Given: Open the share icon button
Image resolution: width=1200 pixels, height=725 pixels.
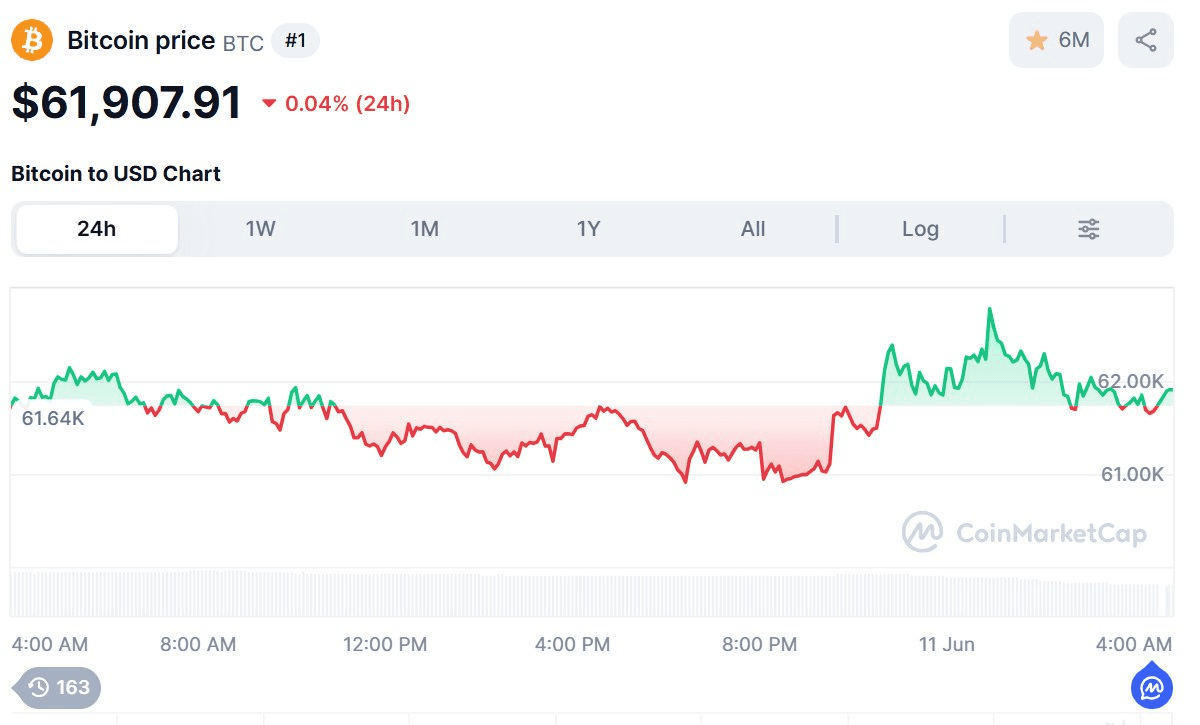Looking at the screenshot, I should [x=1146, y=40].
